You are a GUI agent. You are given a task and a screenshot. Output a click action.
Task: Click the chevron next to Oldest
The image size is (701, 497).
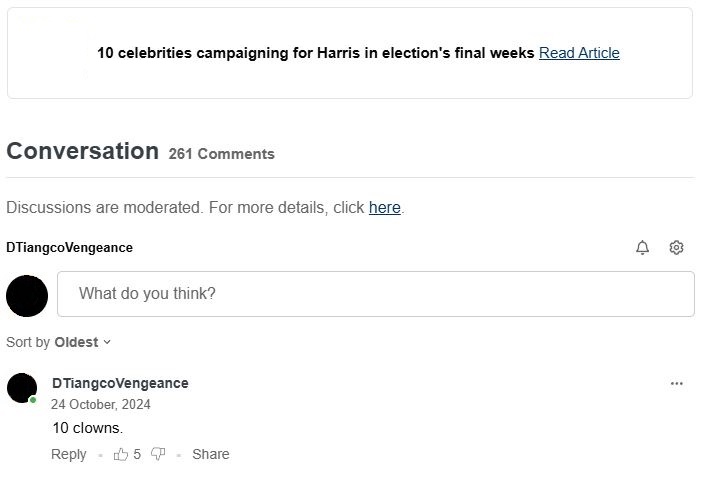(x=107, y=342)
